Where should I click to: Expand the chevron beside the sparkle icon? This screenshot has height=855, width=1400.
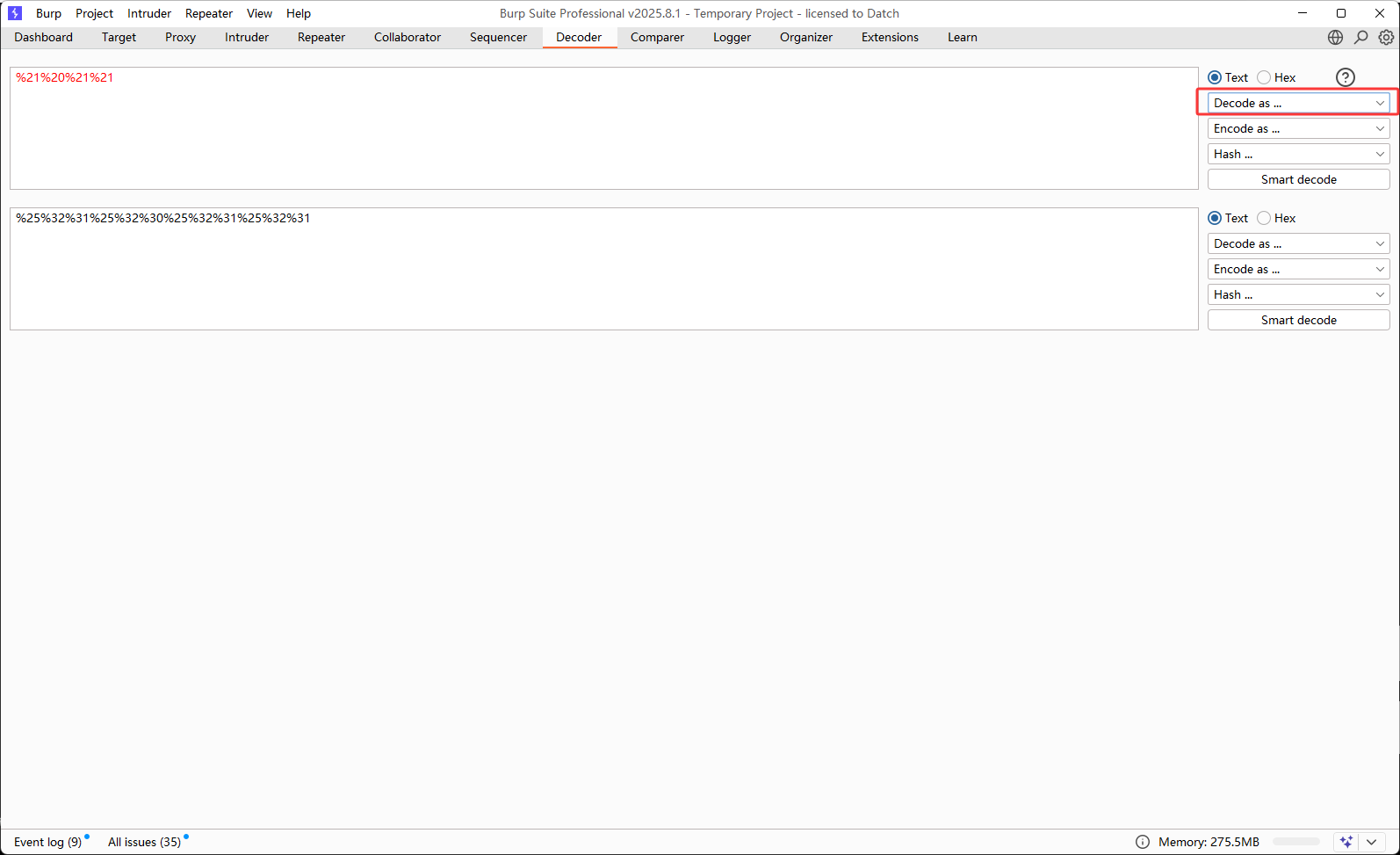1371,842
